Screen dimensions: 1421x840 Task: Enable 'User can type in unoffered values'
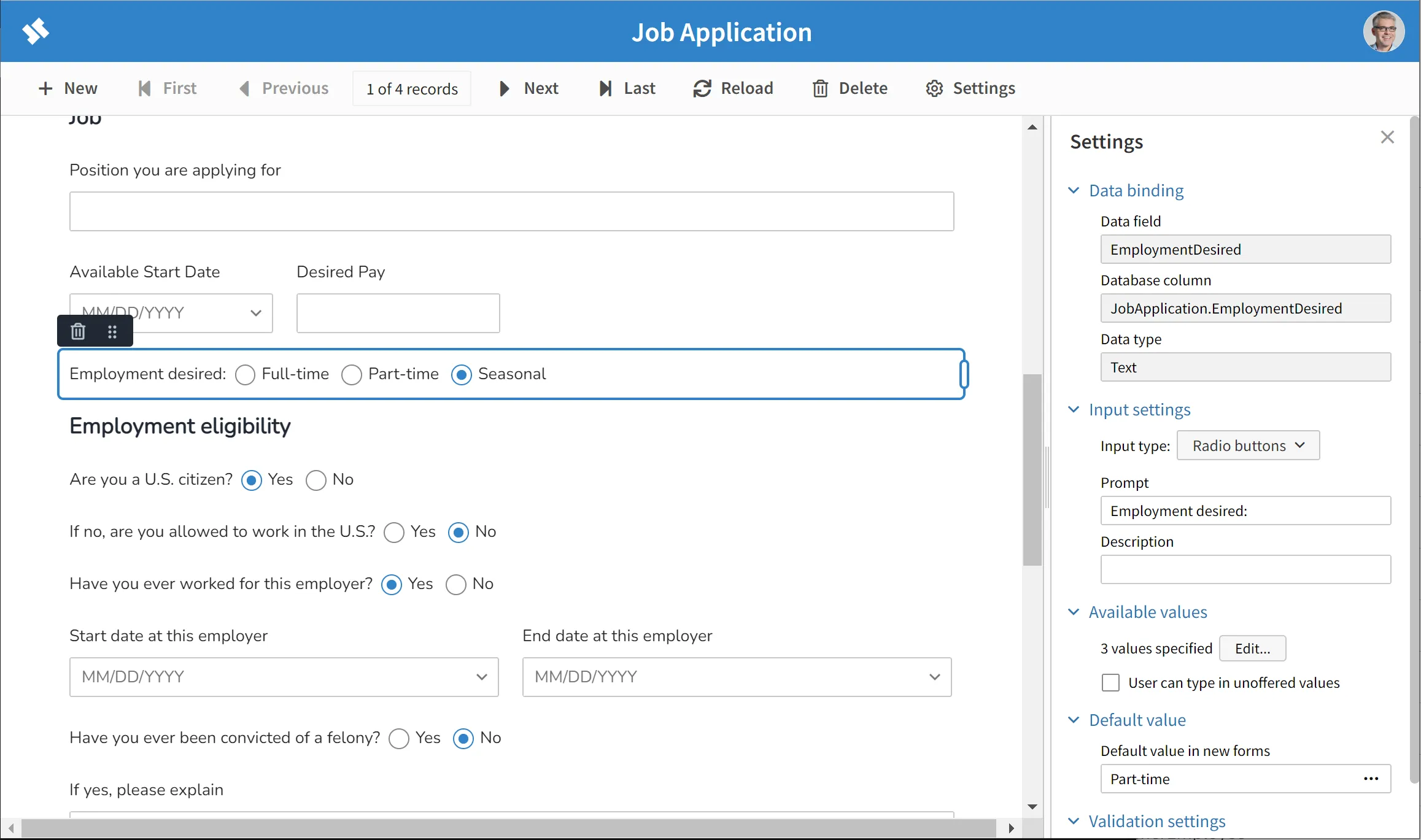(x=1110, y=682)
